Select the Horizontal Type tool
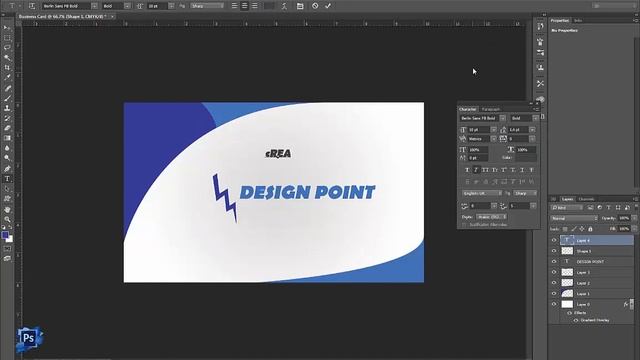Image resolution: width=640 pixels, height=360 pixels. pyautogui.click(x=7, y=179)
